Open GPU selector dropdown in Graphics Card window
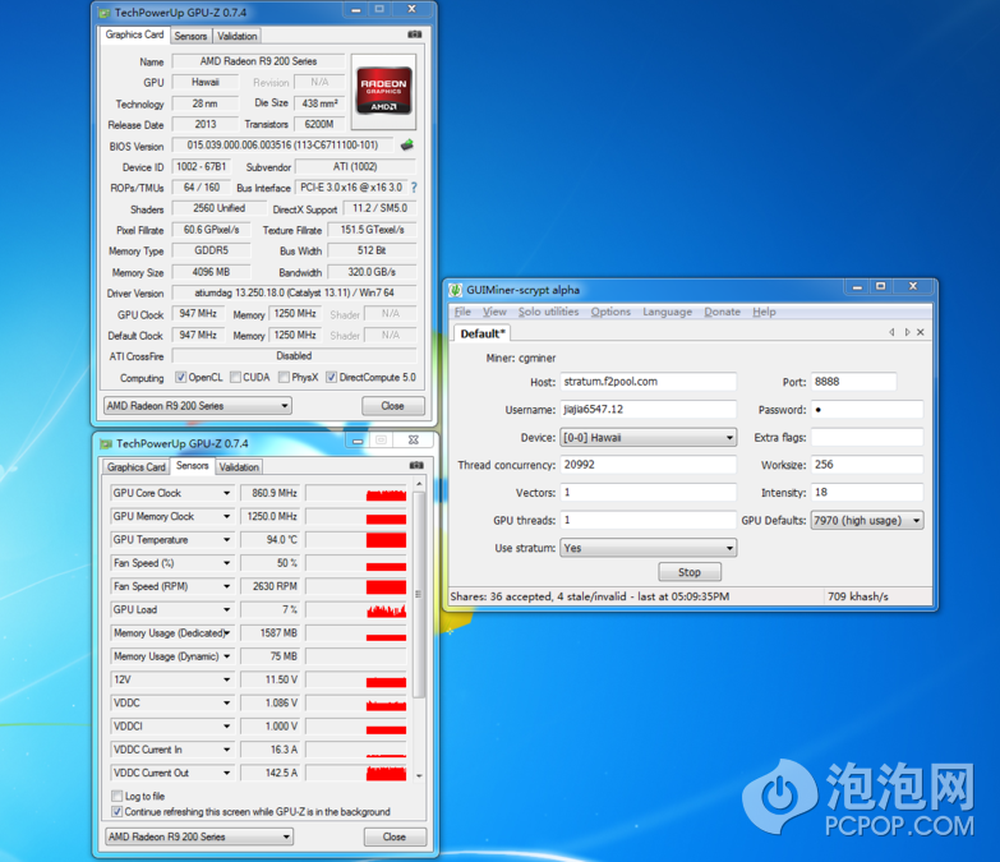 (198, 405)
